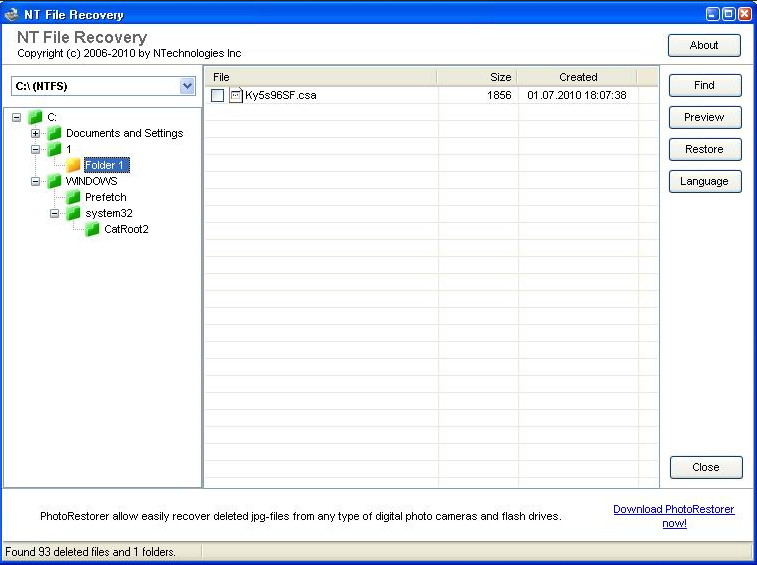Click the yellow Folder 1 icon
The image size is (757, 565).
[73, 165]
